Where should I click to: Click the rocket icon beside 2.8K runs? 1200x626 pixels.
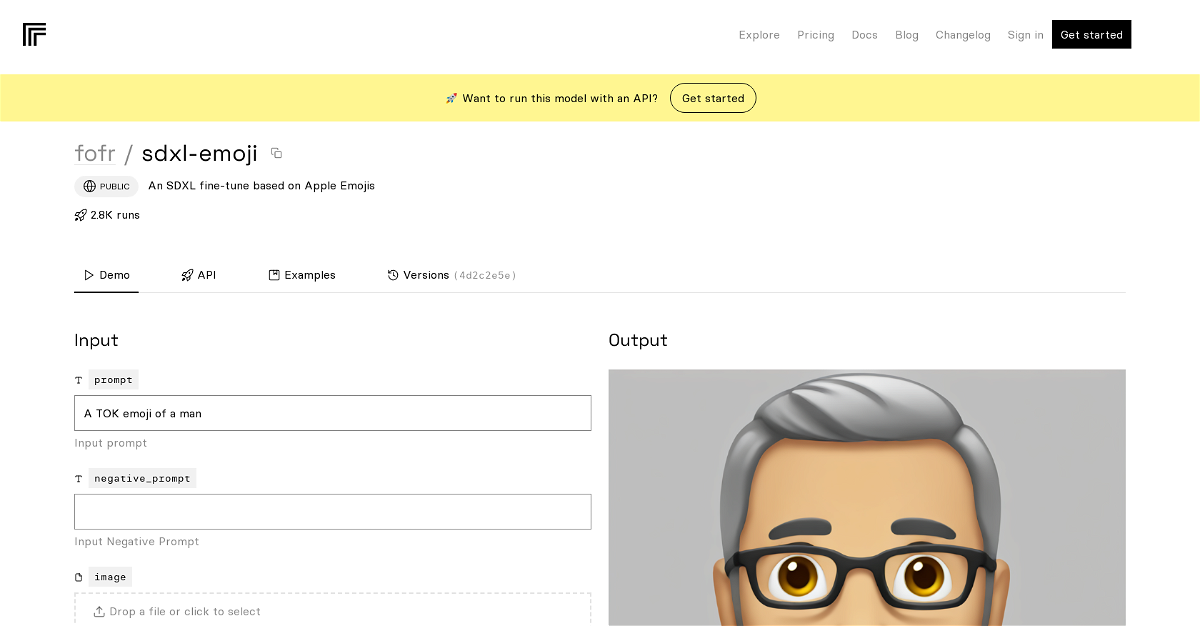[x=81, y=215]
